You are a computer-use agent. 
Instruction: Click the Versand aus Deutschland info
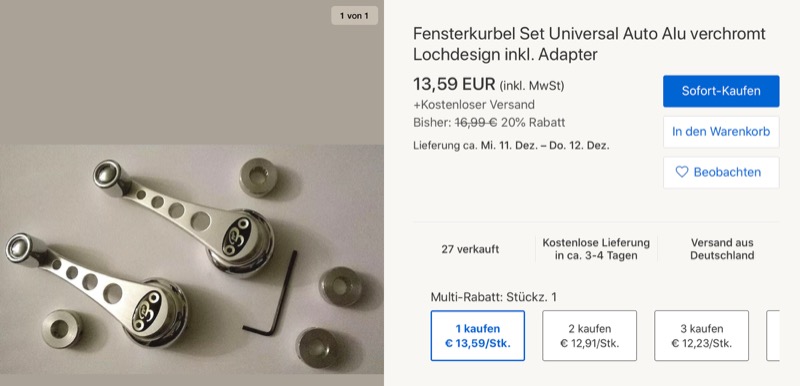click(722, 249)
